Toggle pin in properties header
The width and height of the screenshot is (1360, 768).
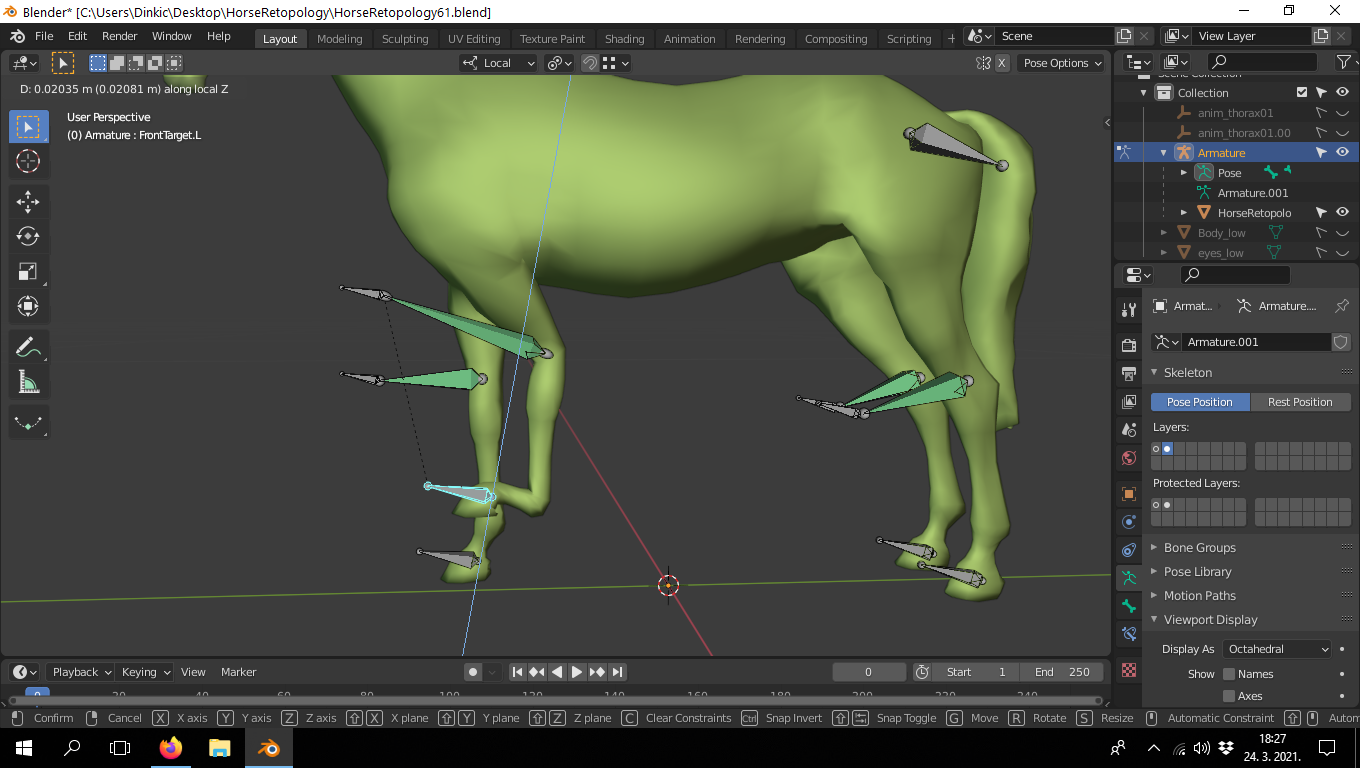[1342, 306]
